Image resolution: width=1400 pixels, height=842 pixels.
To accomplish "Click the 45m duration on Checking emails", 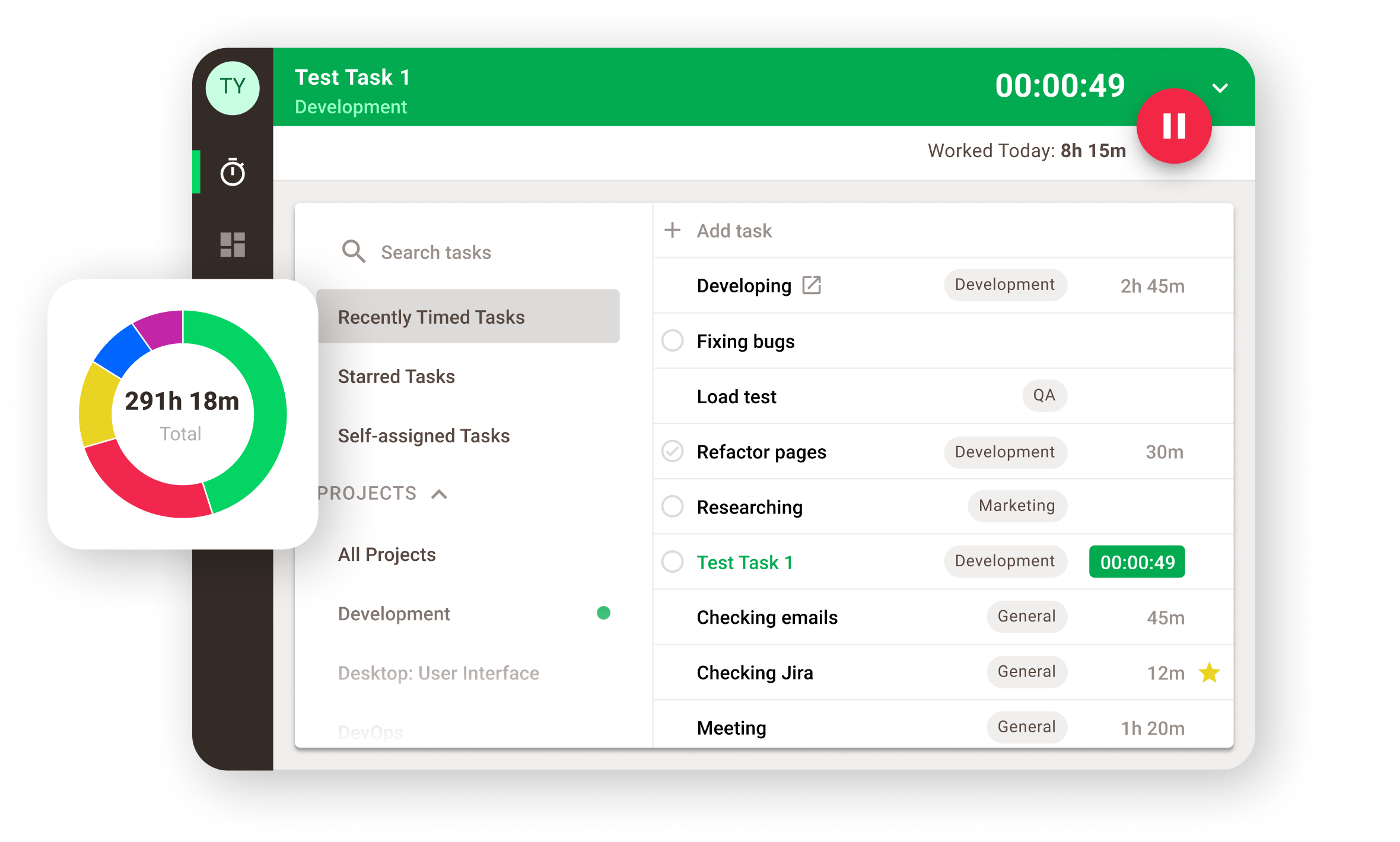I will pyautogui.click(x=1166, y=617).
